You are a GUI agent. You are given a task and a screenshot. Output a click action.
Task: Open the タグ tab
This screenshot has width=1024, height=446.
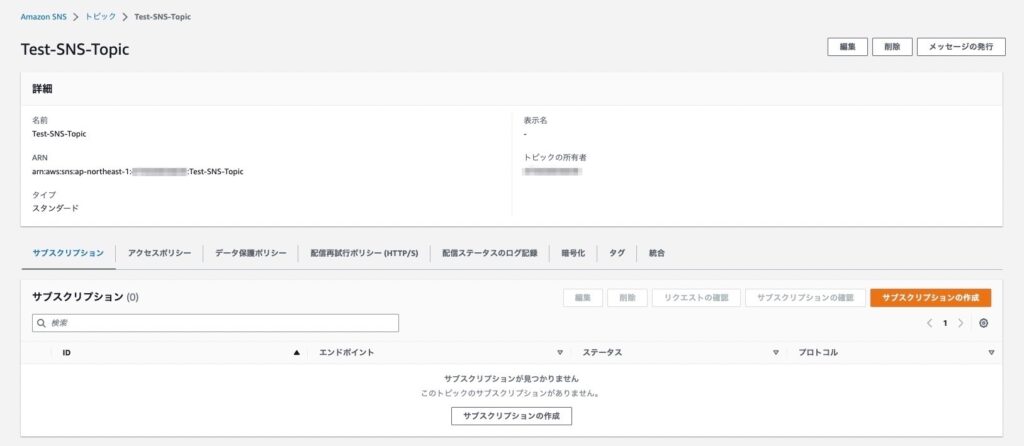coord(616,253)
